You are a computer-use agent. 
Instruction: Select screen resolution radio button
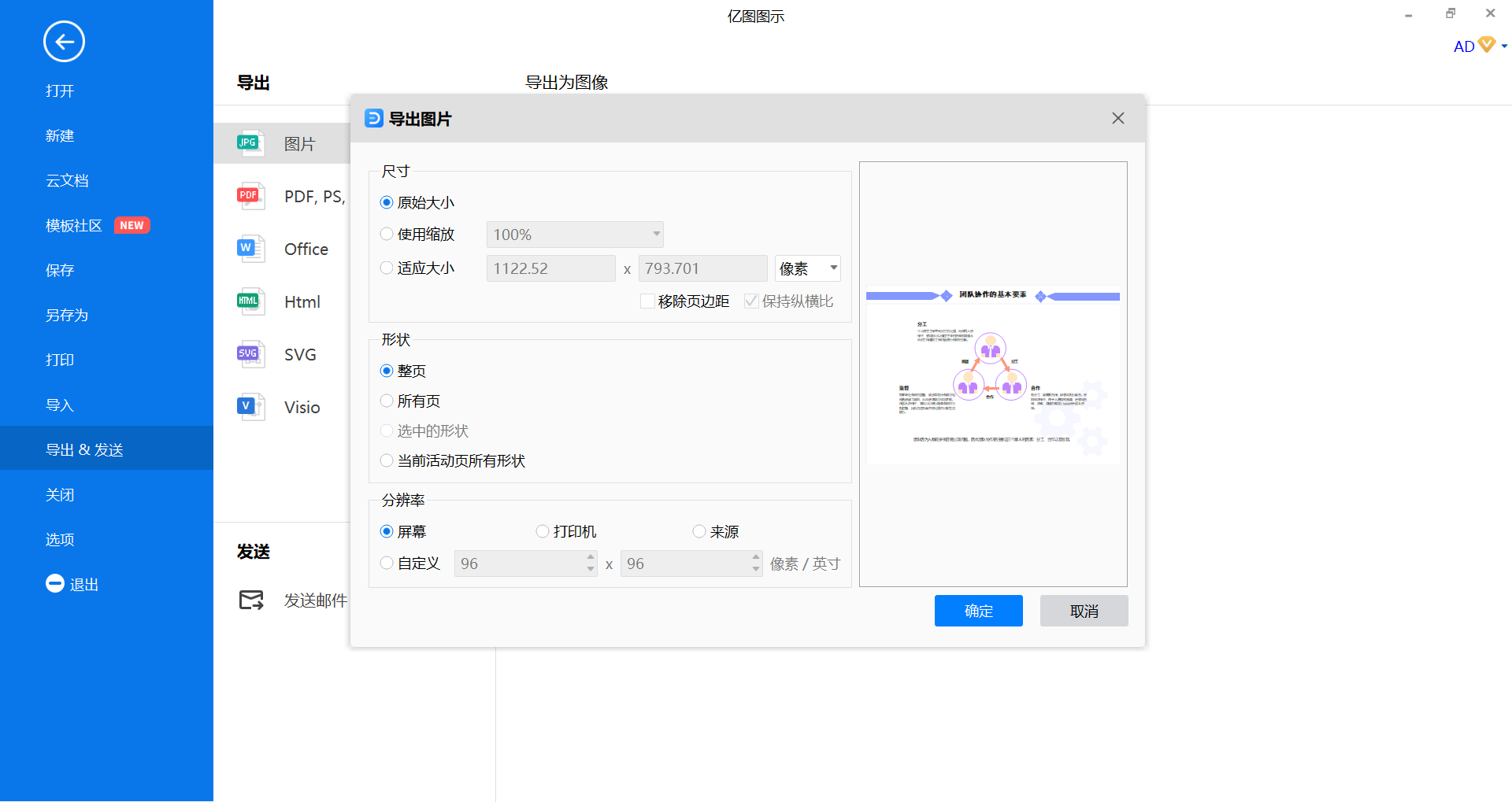[387, 531]
